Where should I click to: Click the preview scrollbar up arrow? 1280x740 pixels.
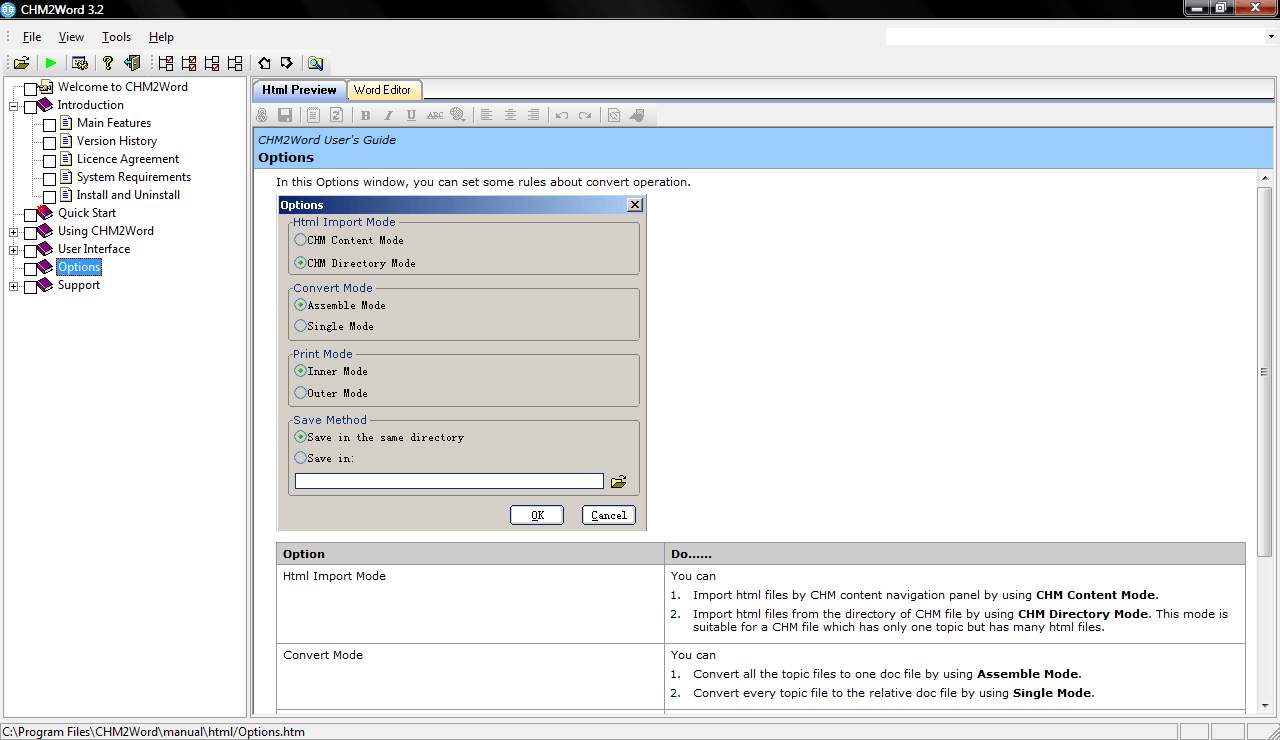click(x=1264, y=178)
